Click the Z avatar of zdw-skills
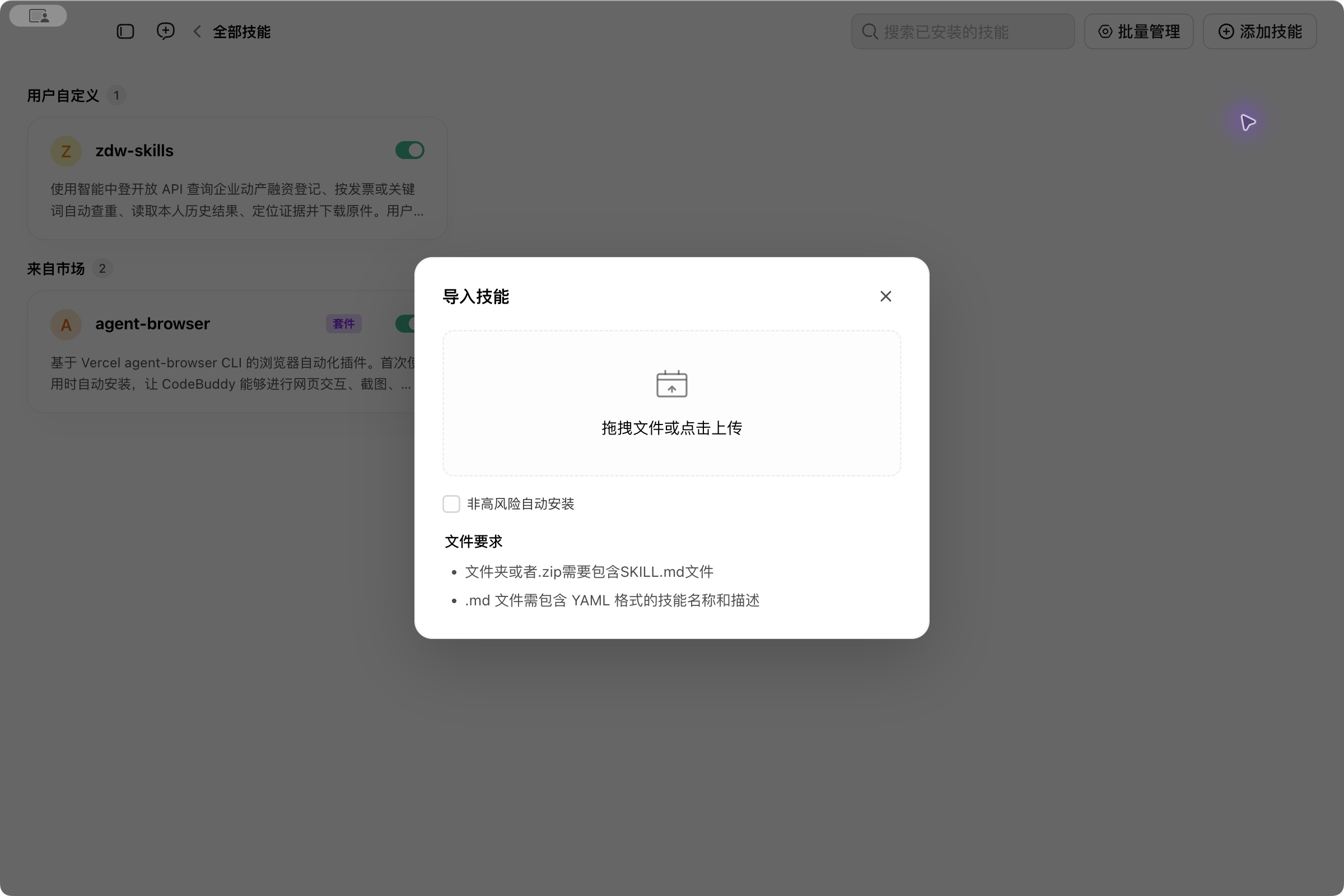Screen dimensions: 1344x896 66,151
